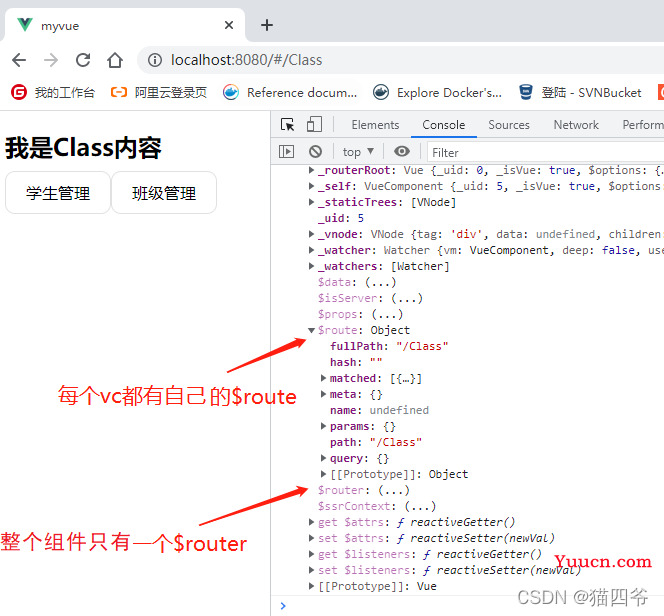Image resolution: width=664 pixels, height=616 pixels.
Task: Expand the _vnode entry
Action: tap(312, 234)
